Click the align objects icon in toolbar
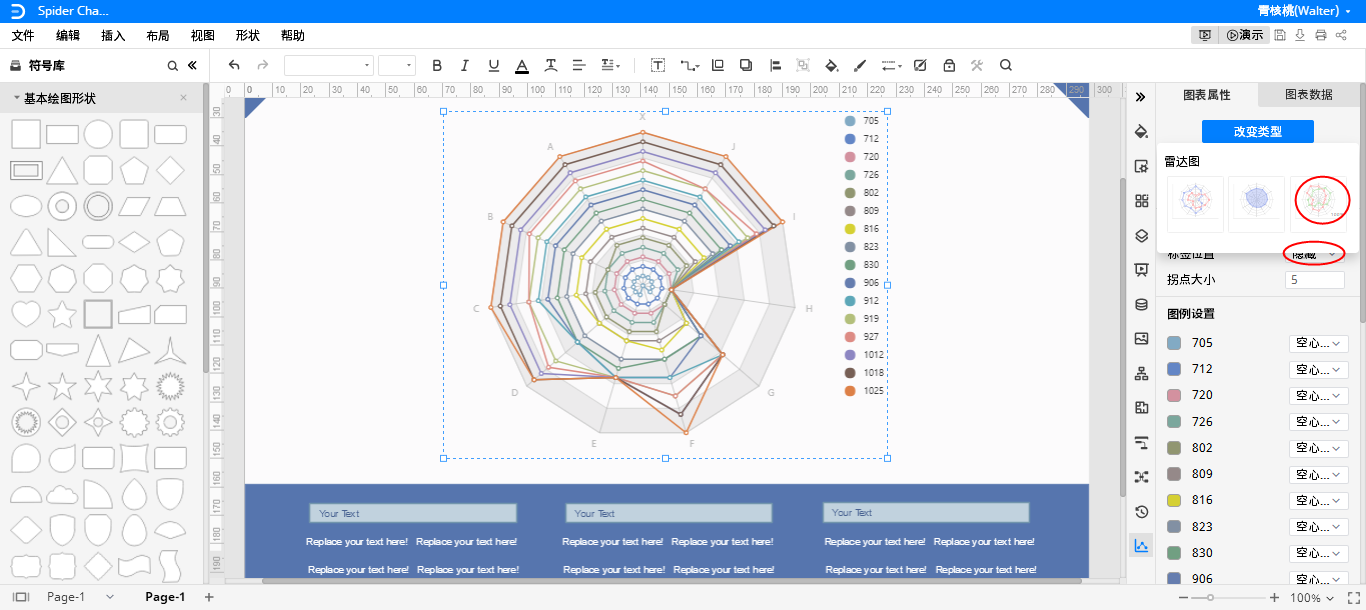 click(x=775, y=65)
